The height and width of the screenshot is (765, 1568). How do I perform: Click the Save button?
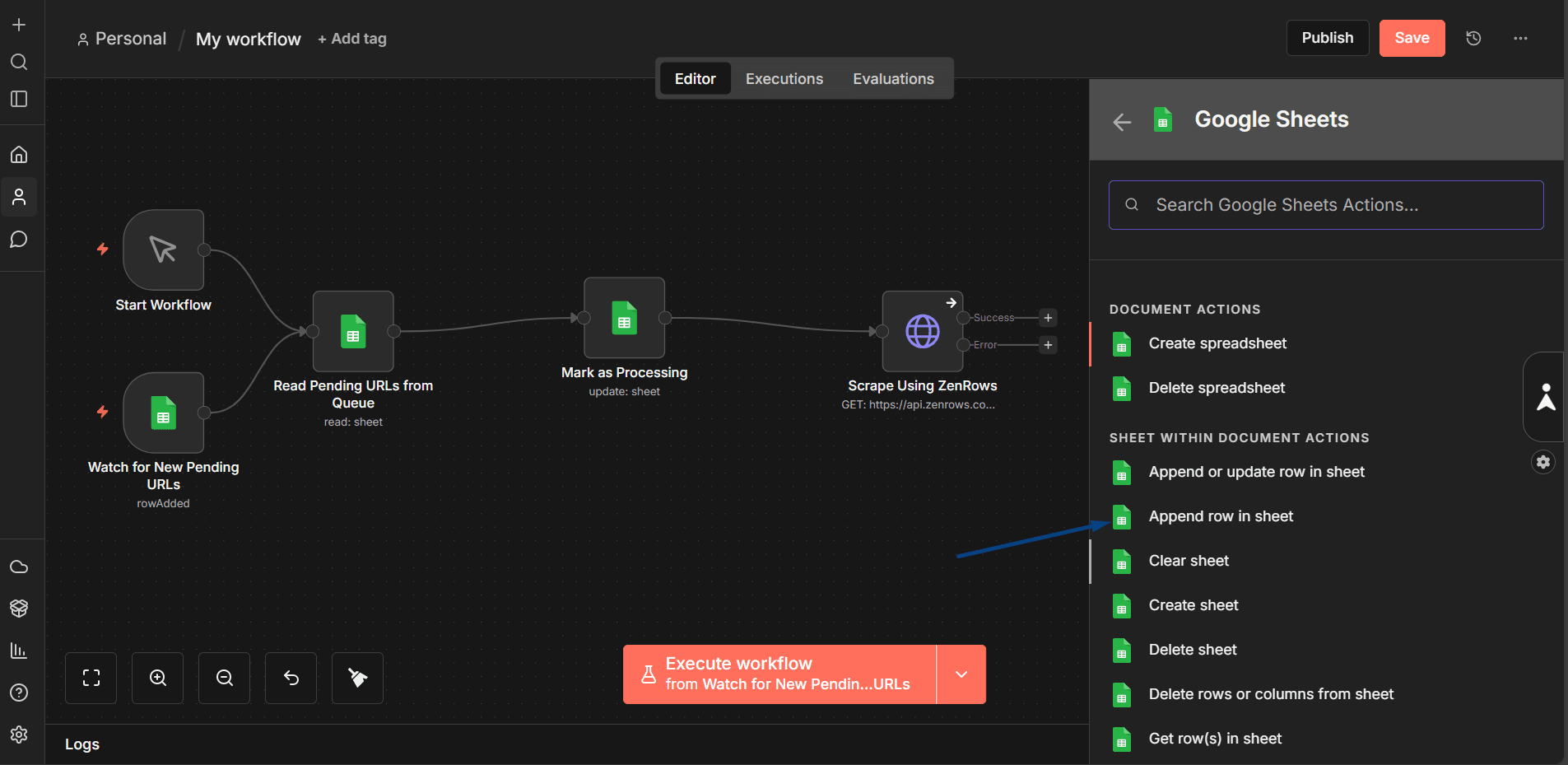point(1412,38)
